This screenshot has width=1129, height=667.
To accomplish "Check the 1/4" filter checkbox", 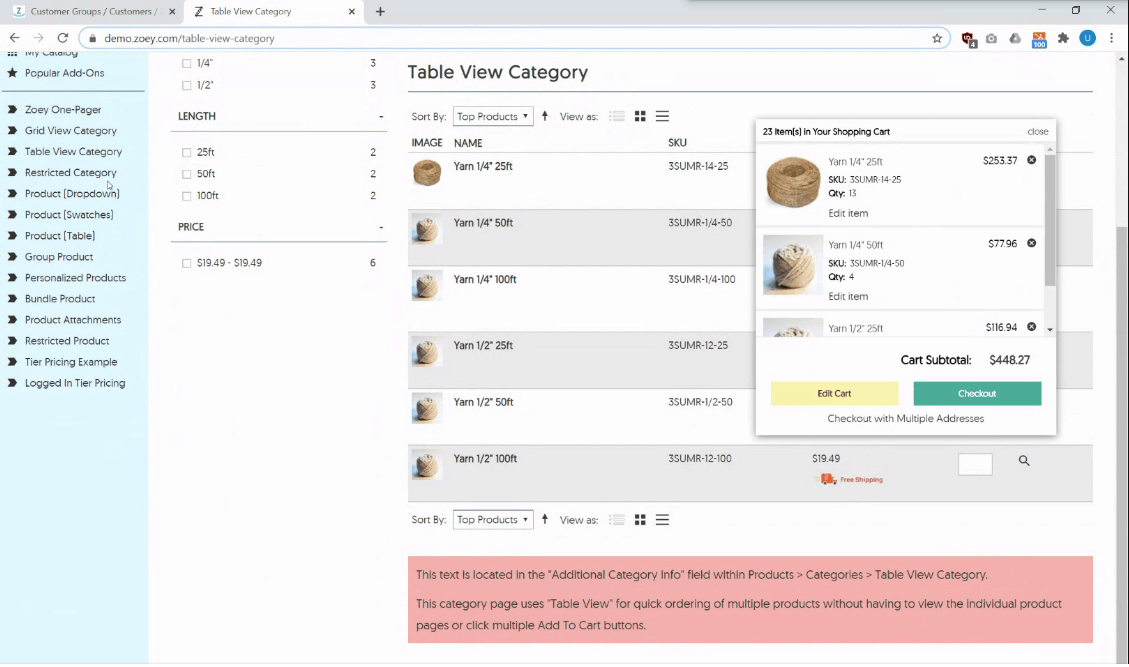I will point(186,63).
